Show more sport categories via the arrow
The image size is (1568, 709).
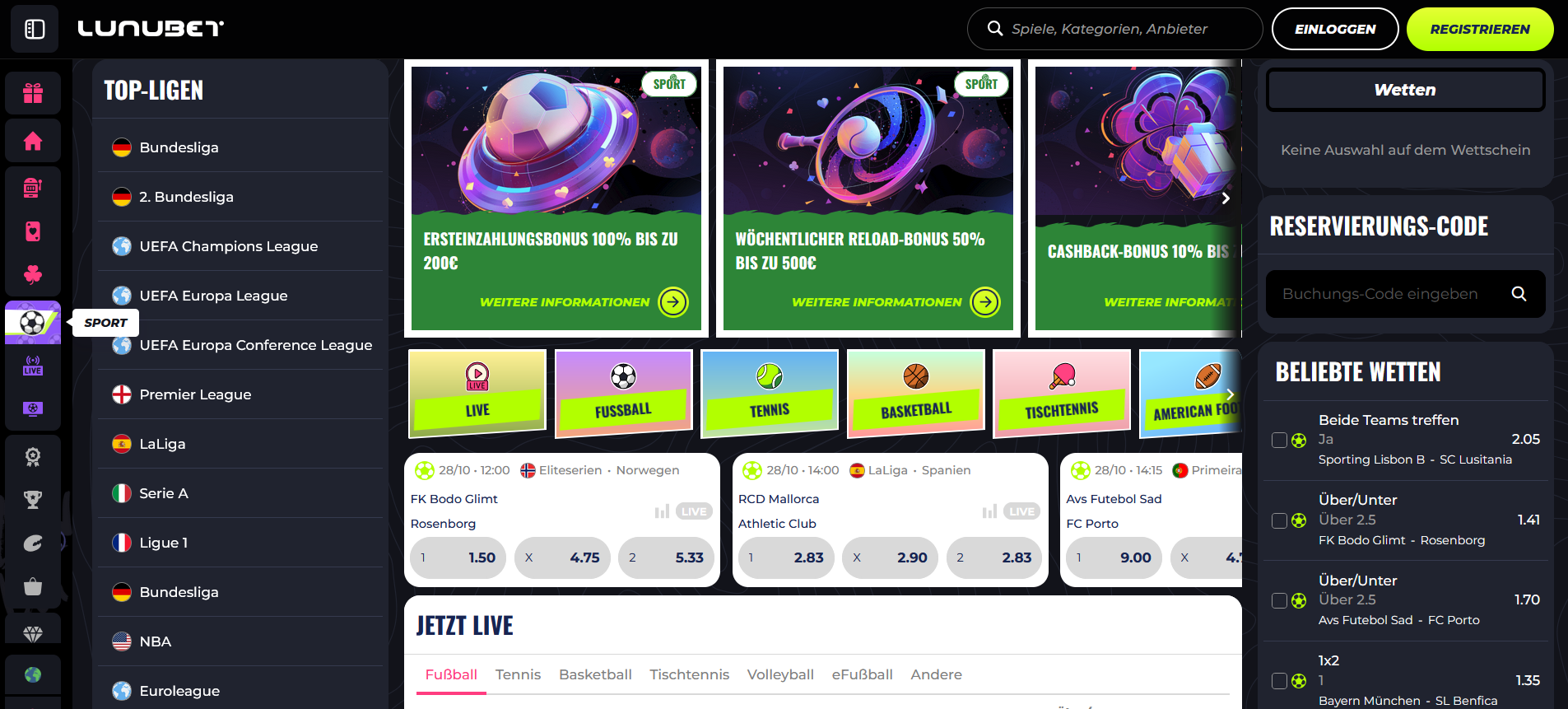(1230, 394)
